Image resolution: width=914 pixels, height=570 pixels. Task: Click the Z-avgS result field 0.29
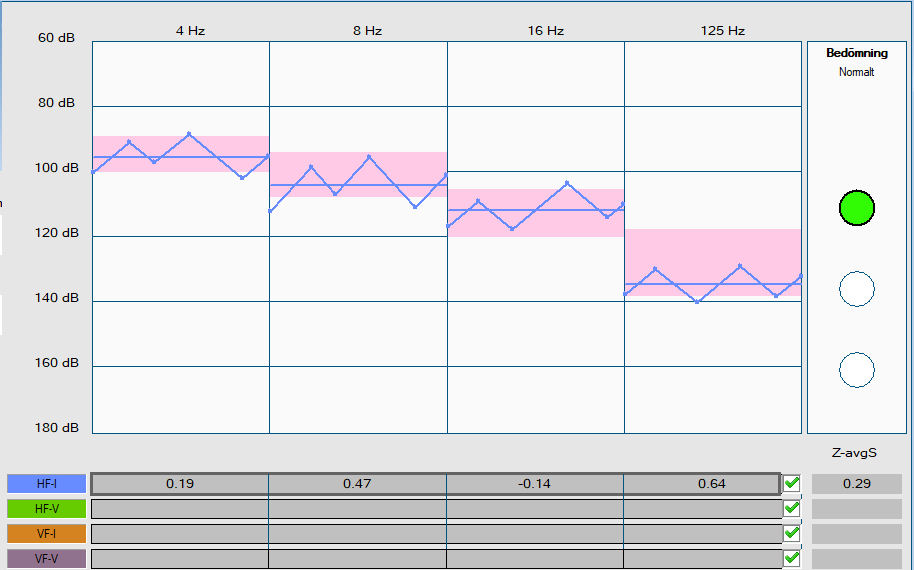pos(856,484)
